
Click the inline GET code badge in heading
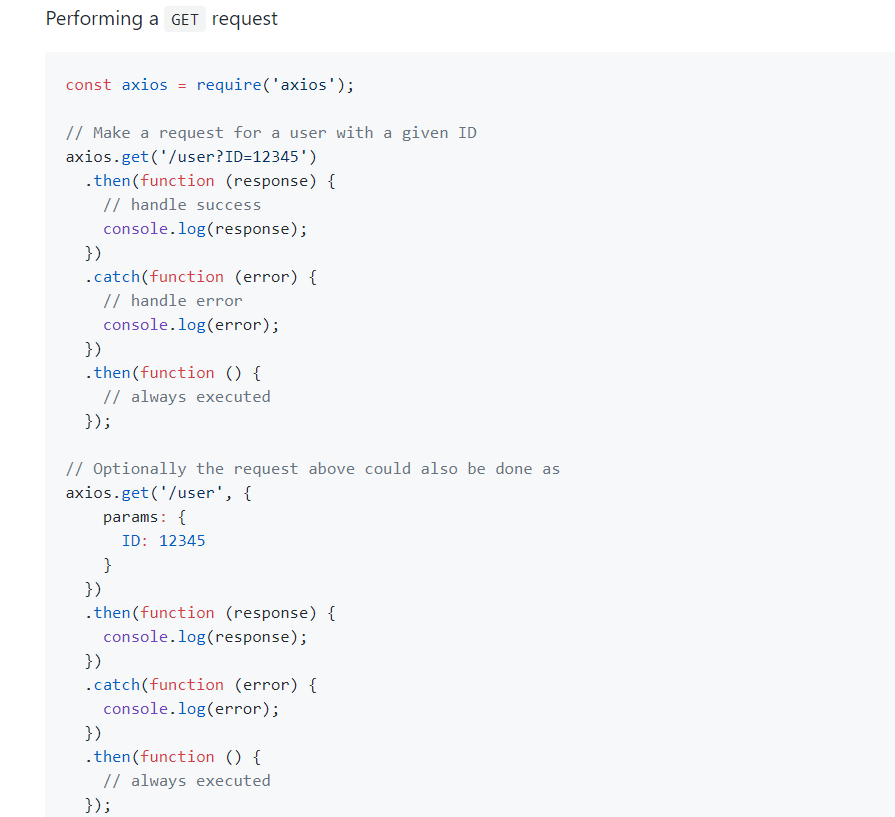point(185,20)
